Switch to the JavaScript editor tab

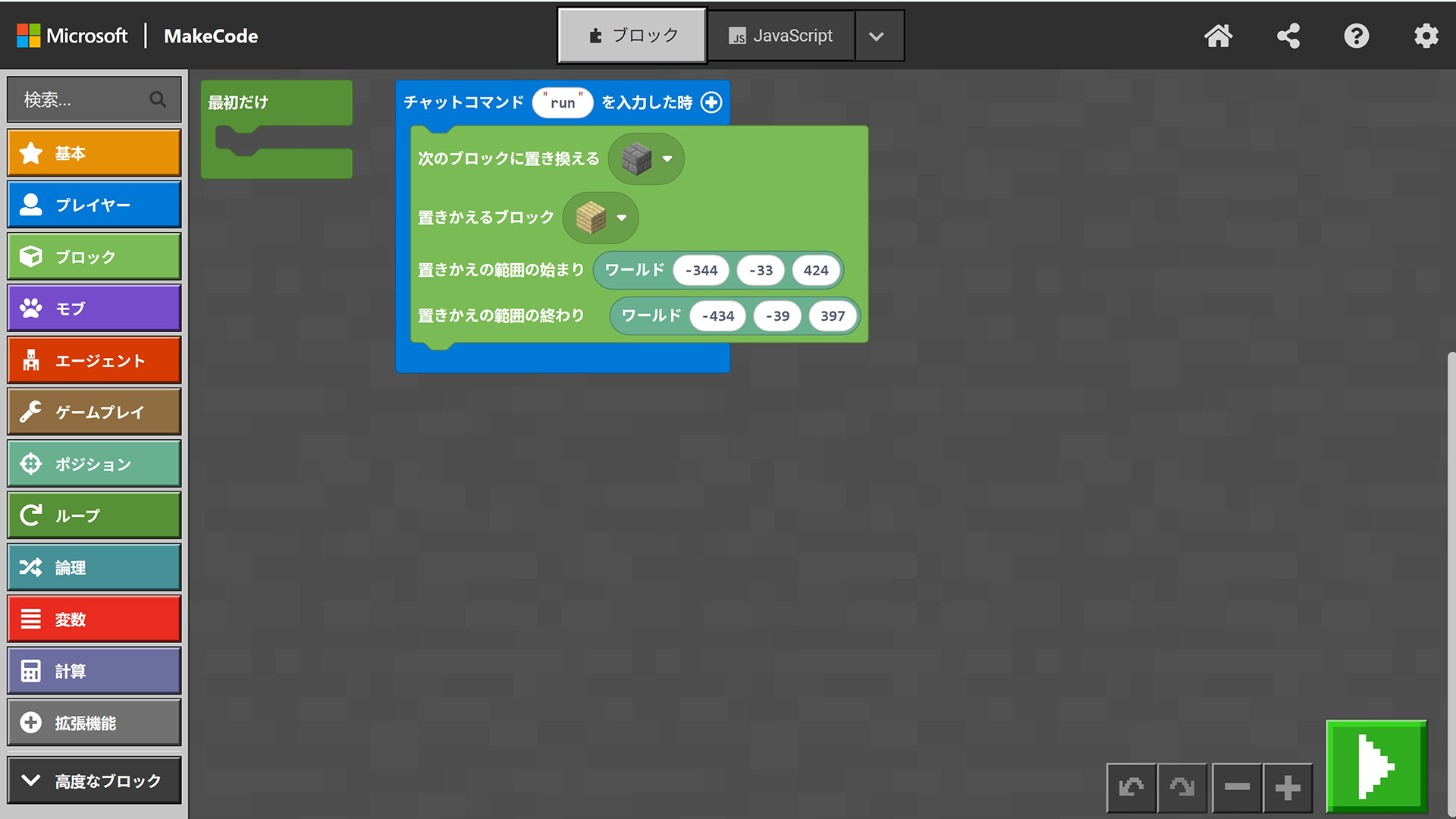point(781,36)
